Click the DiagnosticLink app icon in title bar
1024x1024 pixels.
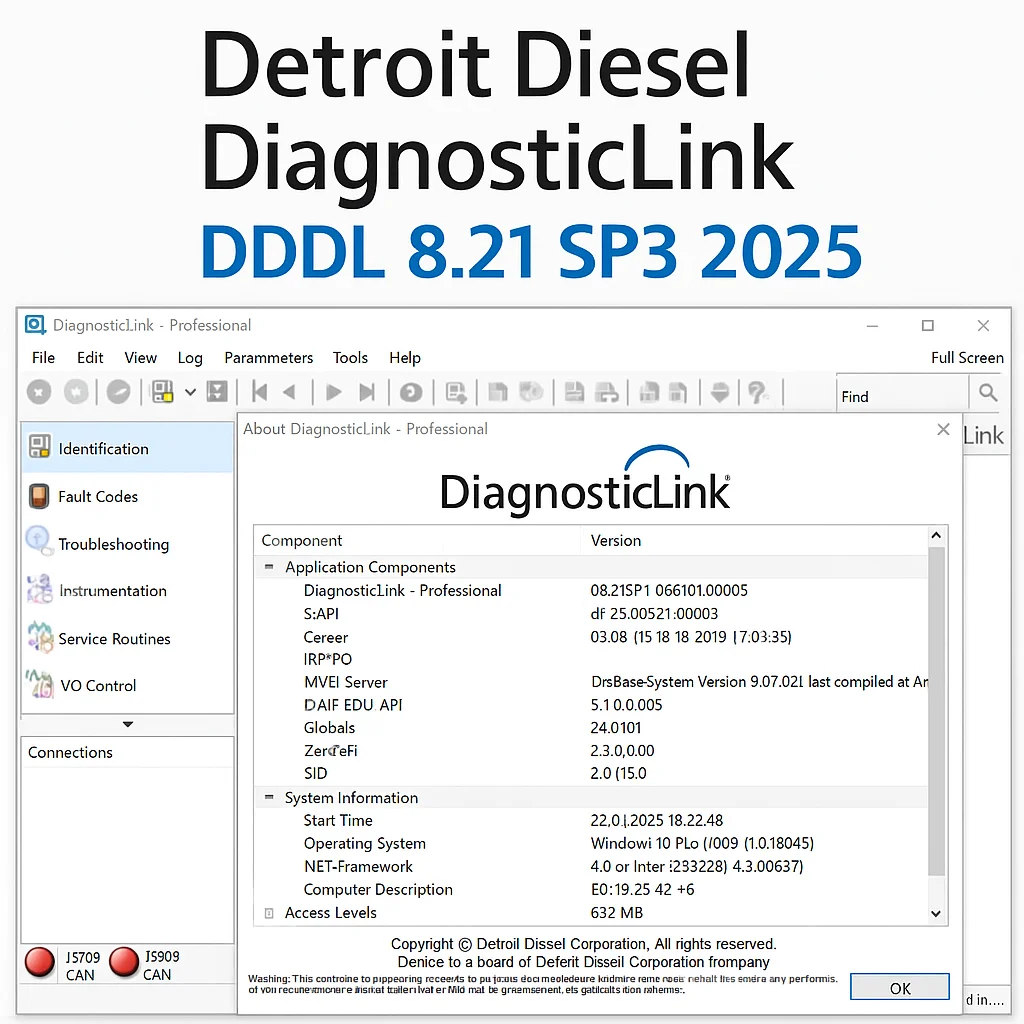35,325
